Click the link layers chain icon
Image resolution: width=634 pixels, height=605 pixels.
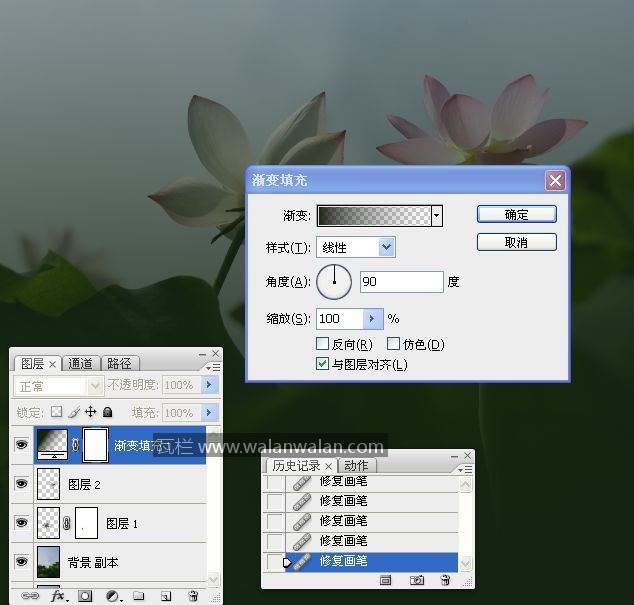[30, 596]
